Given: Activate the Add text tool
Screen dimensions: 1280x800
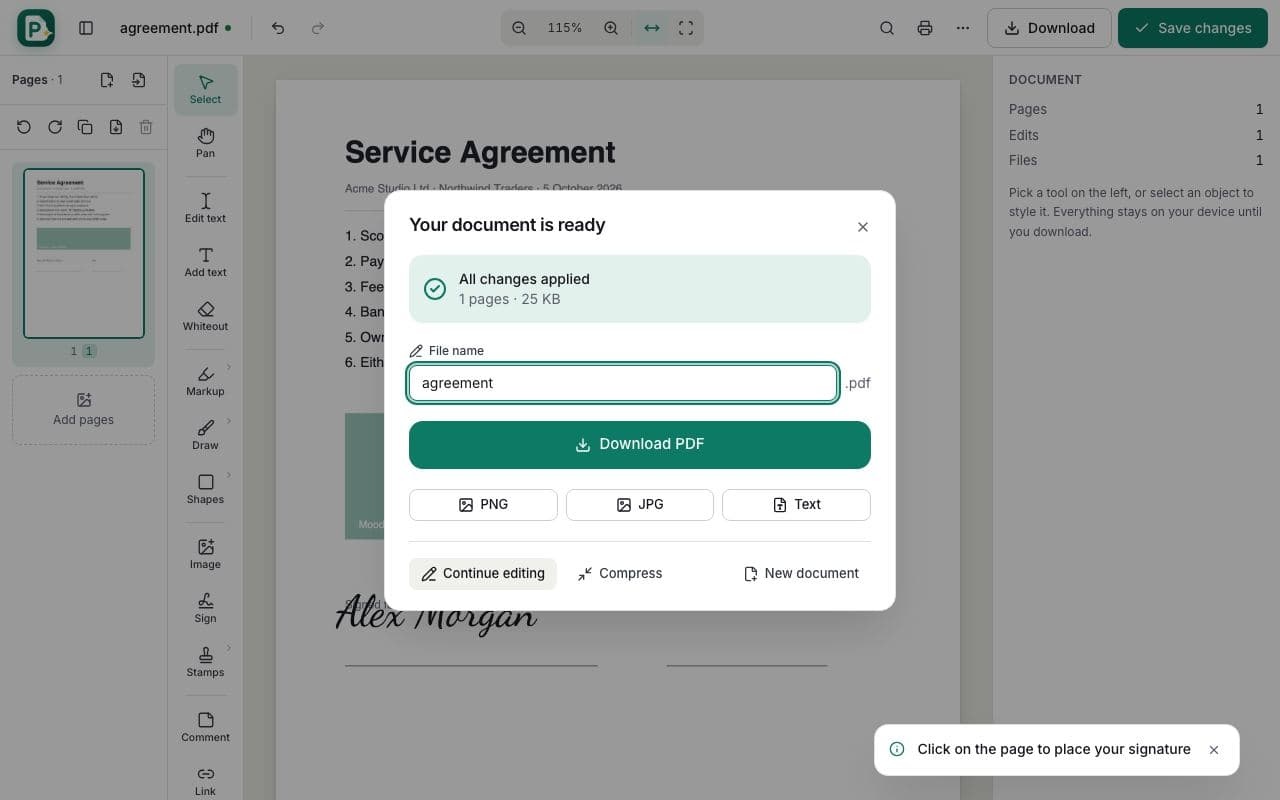Looking at the screenshot, I should click(x=205, y=261).
